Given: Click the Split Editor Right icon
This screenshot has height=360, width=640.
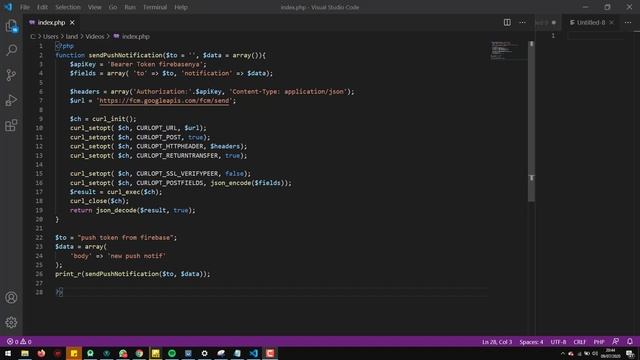Looking at the screenshot, I should click(x=507, y=22).
